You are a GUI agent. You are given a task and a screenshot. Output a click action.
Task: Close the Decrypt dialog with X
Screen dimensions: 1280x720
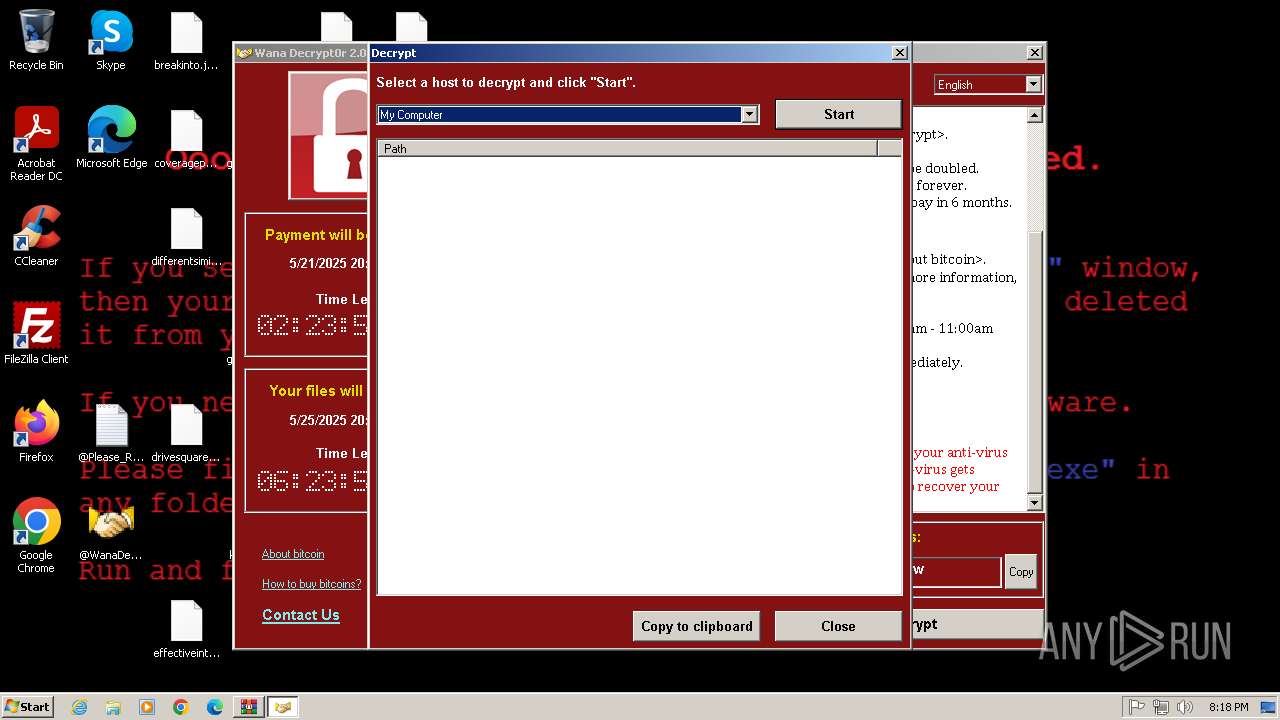(899, 53)
